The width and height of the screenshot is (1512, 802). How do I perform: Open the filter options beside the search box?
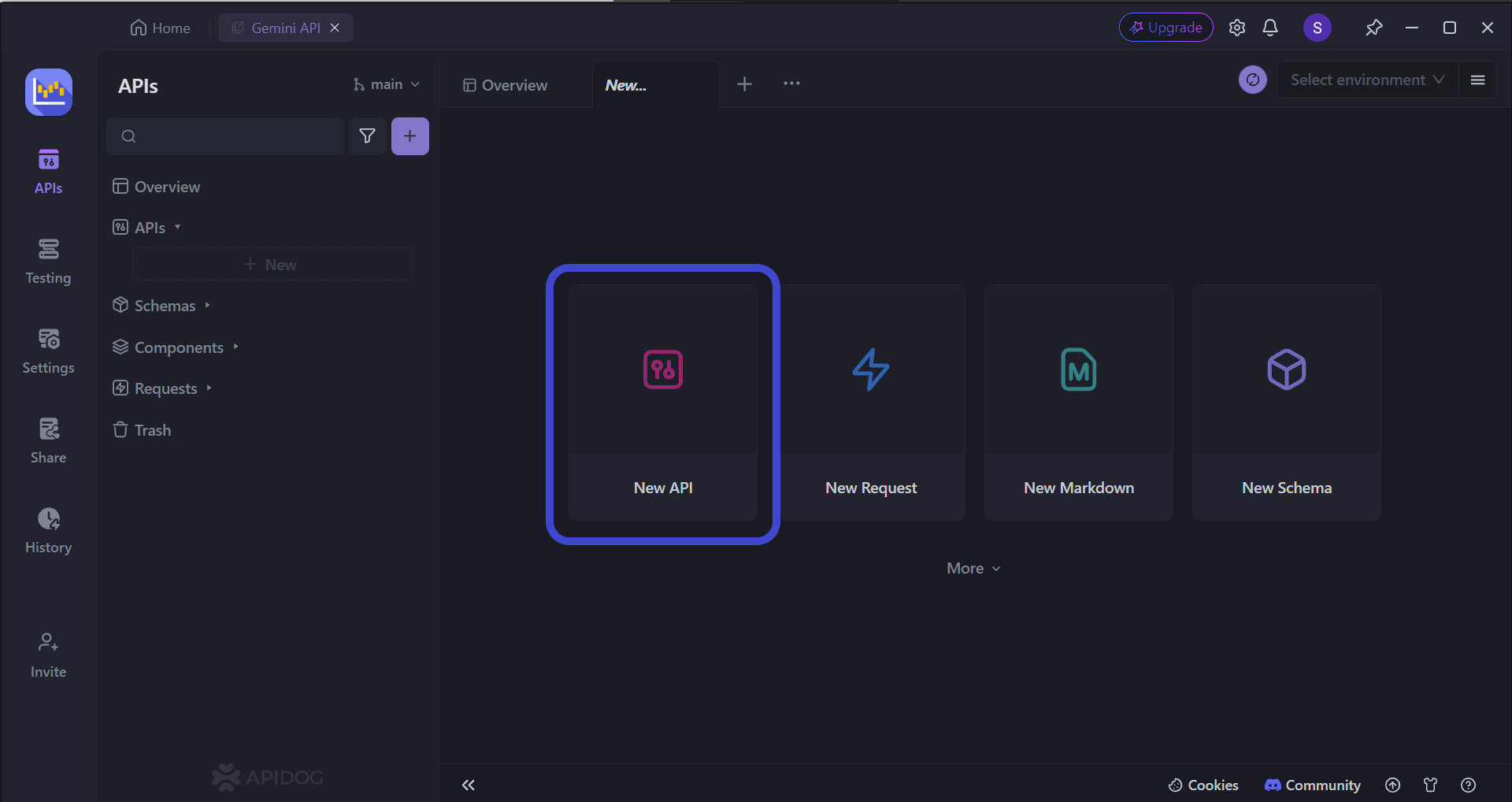tap(367, 136)
